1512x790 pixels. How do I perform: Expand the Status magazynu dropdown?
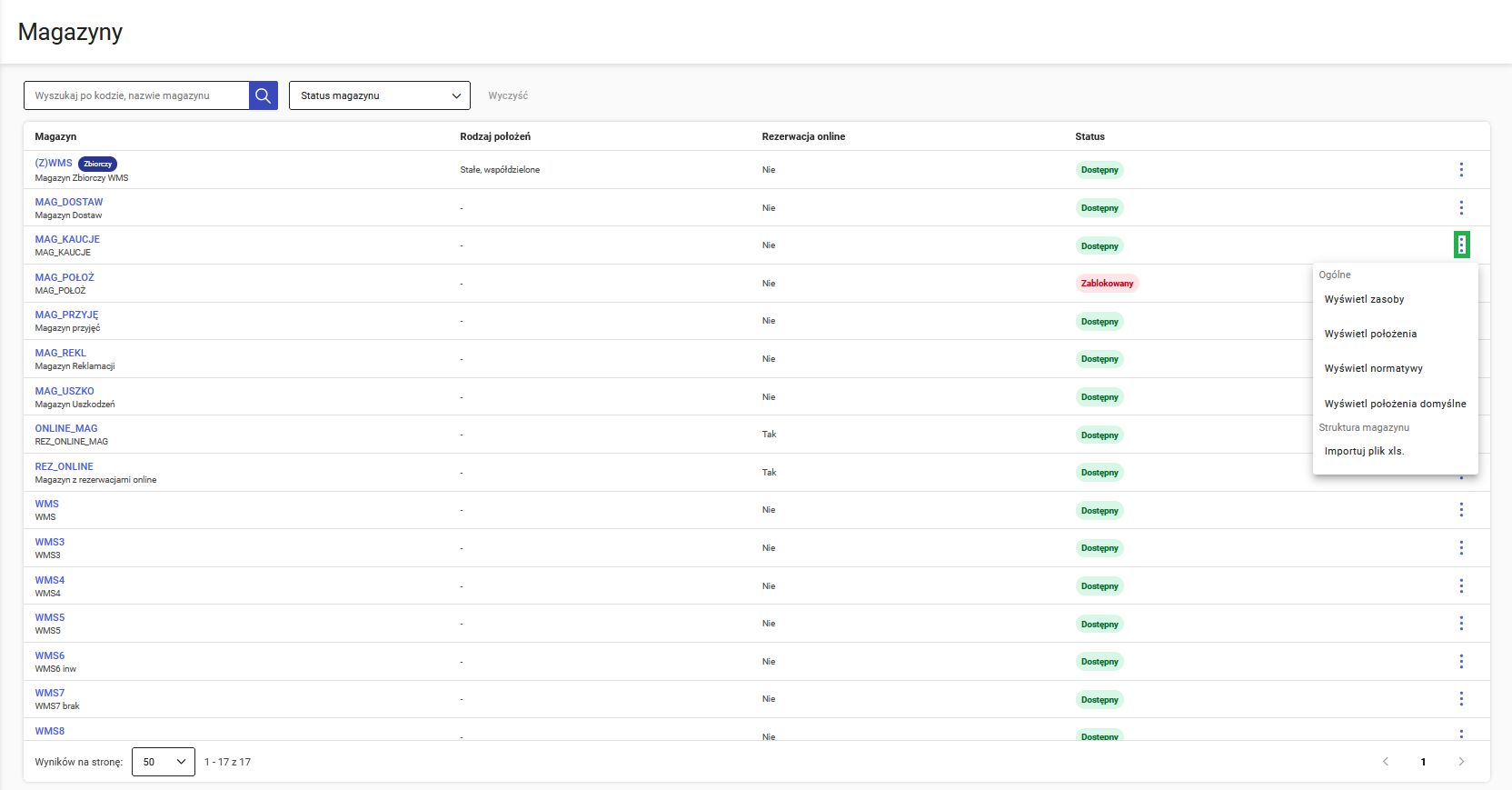tap(380, 95)
